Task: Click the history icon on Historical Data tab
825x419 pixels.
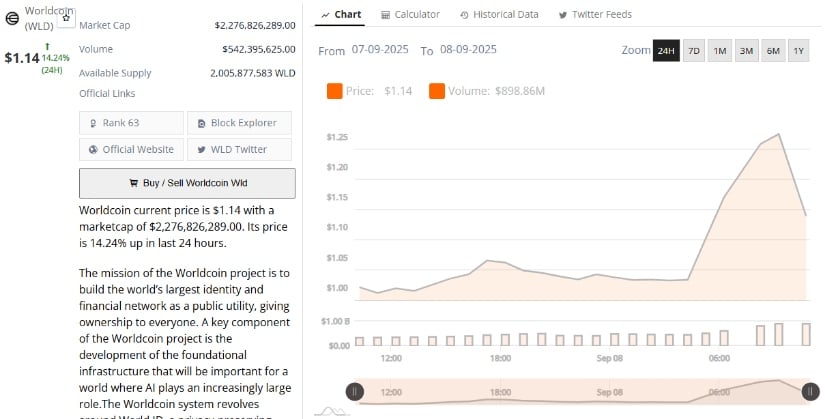Action: [464, 15]
